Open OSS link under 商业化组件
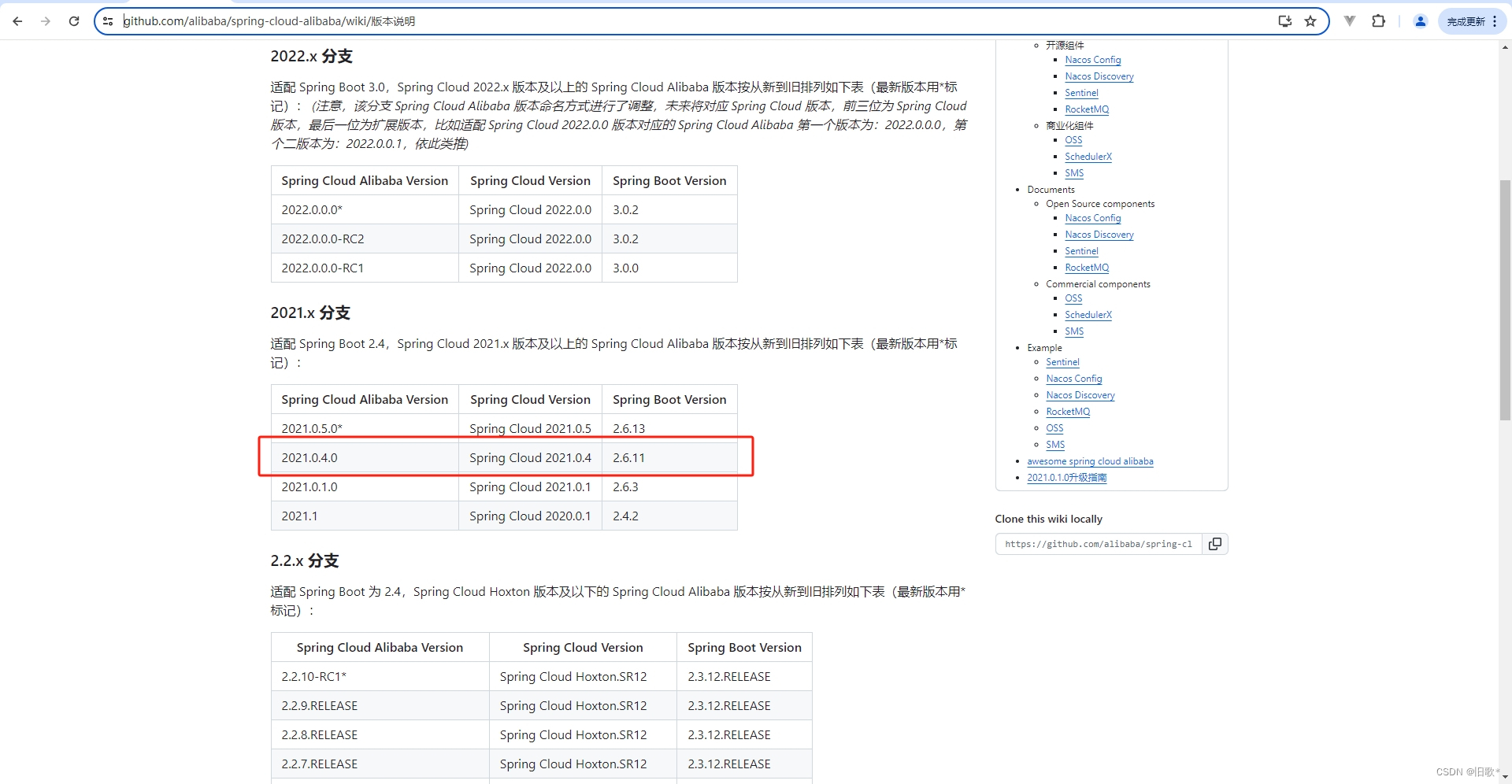This screenshot has width=1512, height=784. coord(1073,140)
